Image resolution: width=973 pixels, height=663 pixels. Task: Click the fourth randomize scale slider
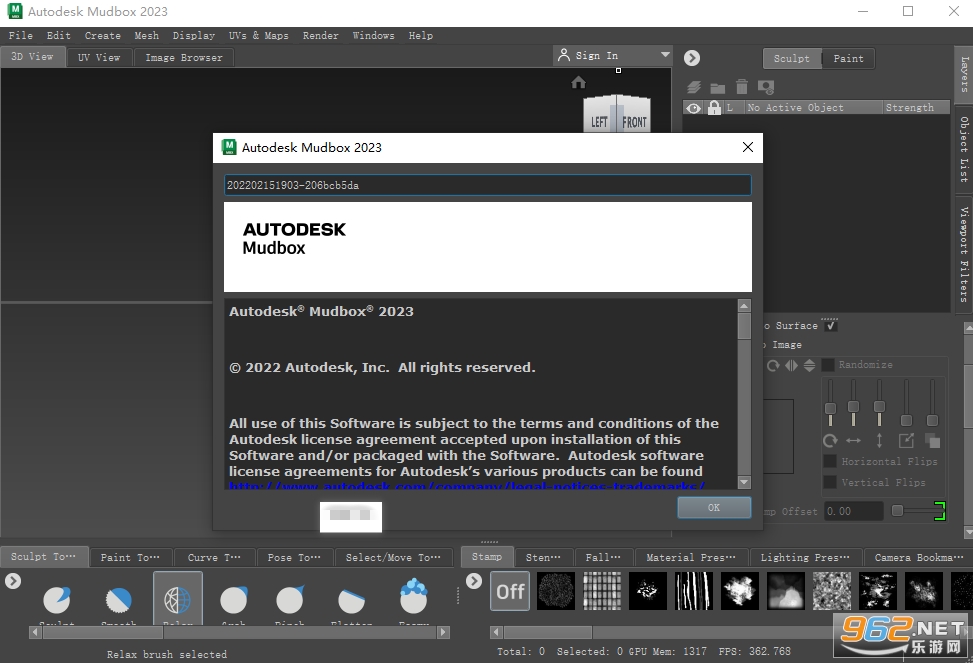[906, 420]
